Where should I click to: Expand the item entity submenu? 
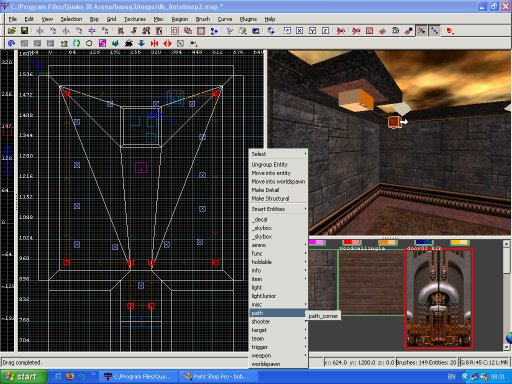tap(278, 279)
